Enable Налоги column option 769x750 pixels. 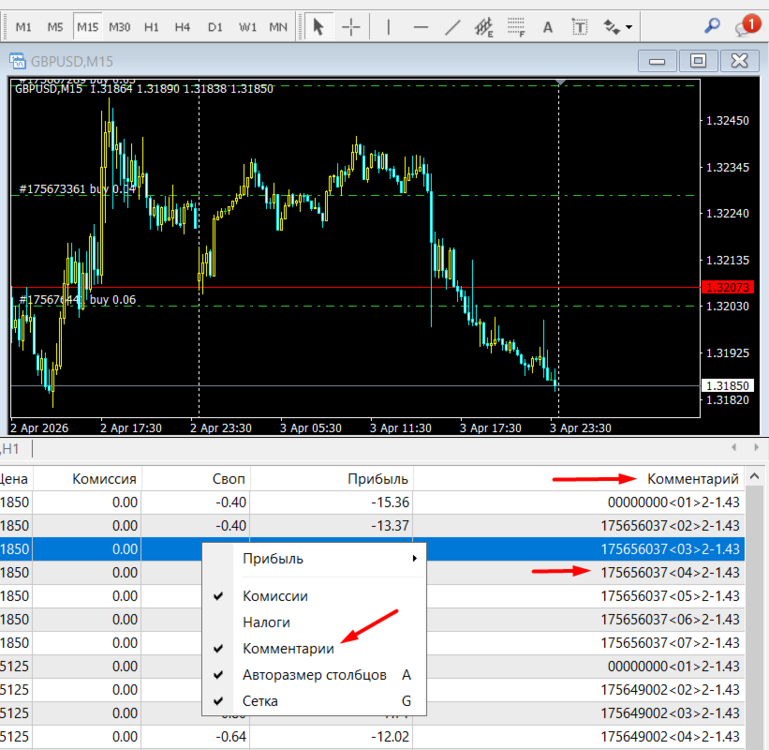click(314, 622)
